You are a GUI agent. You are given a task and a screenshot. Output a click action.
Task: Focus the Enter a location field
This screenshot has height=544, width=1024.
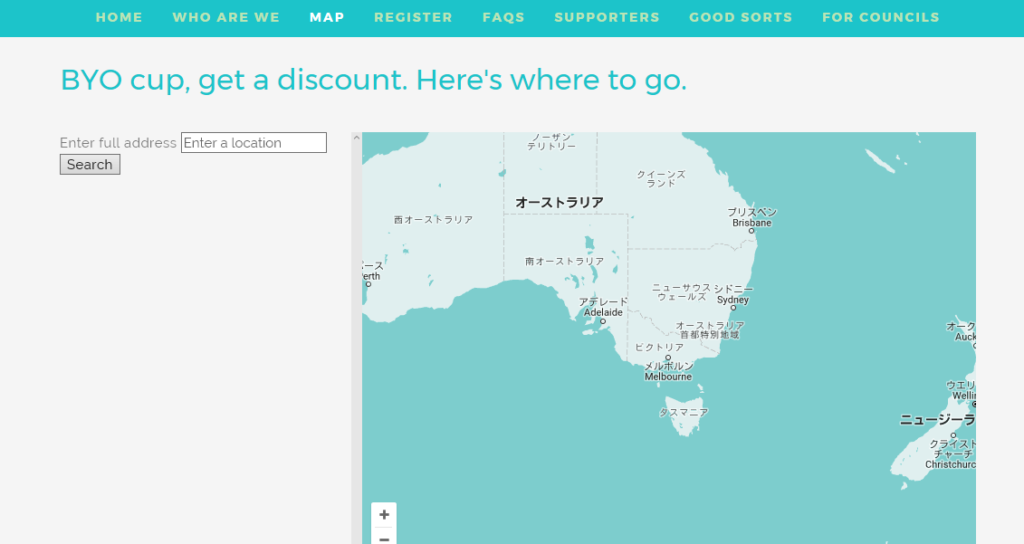tap(254, 143)
